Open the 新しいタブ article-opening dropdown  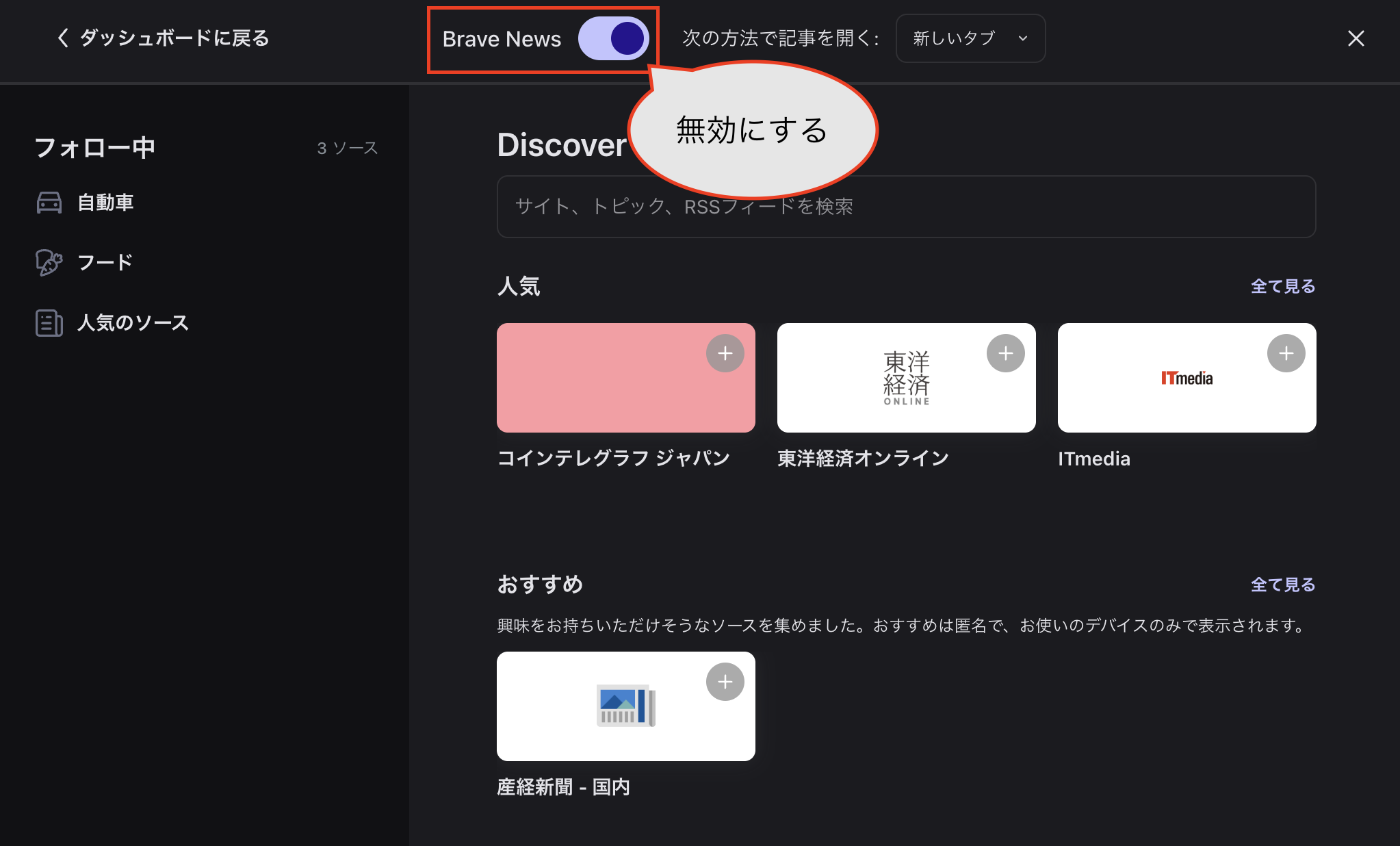point(970,38)
